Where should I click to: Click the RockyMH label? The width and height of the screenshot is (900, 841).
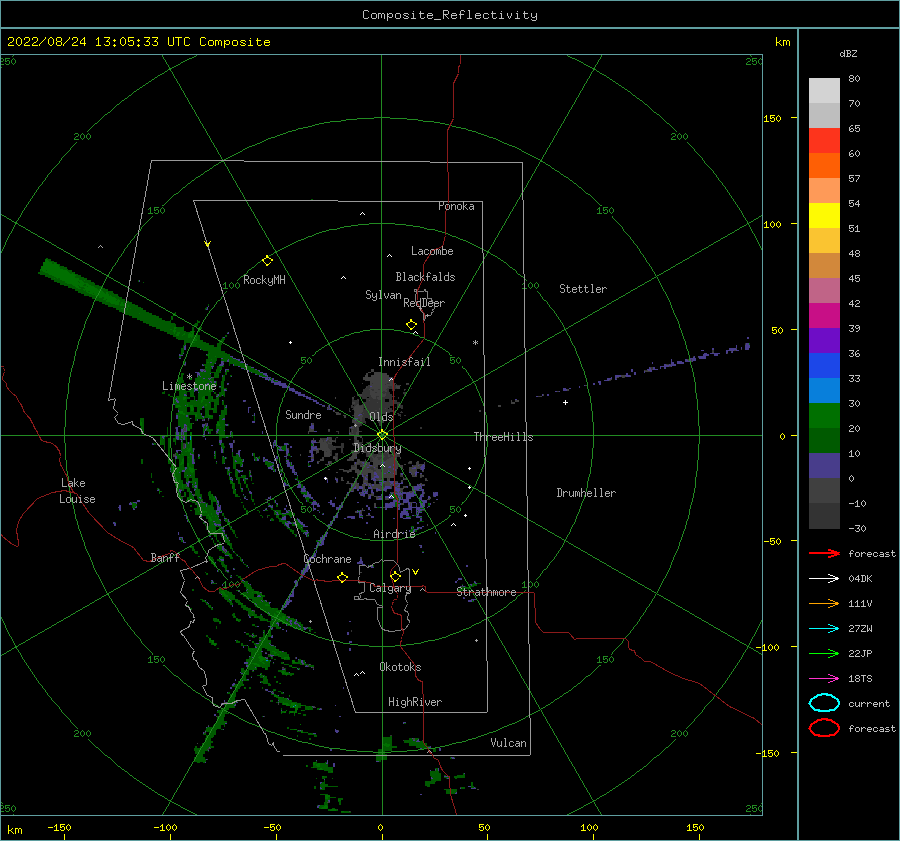coord(264,280)
